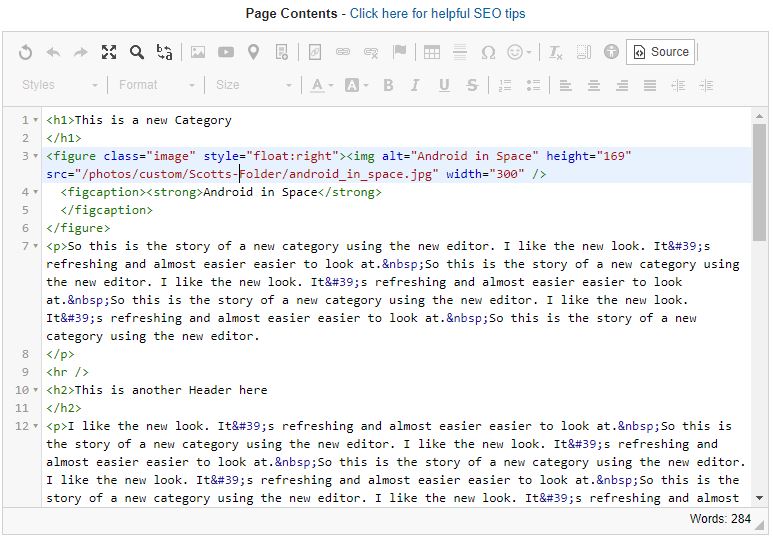The height and width of the screenshot is (538, 773).
Task: Click the refresh arrow icon in the toolbar
Action: coord(26,52)
